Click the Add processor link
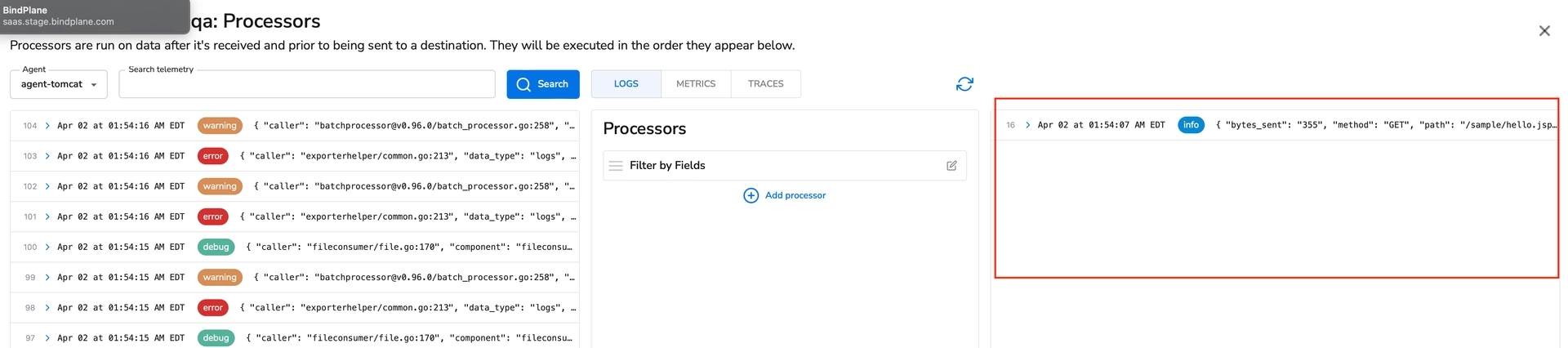This screenshot has width=1568, height=348. (x=795, y=195)
